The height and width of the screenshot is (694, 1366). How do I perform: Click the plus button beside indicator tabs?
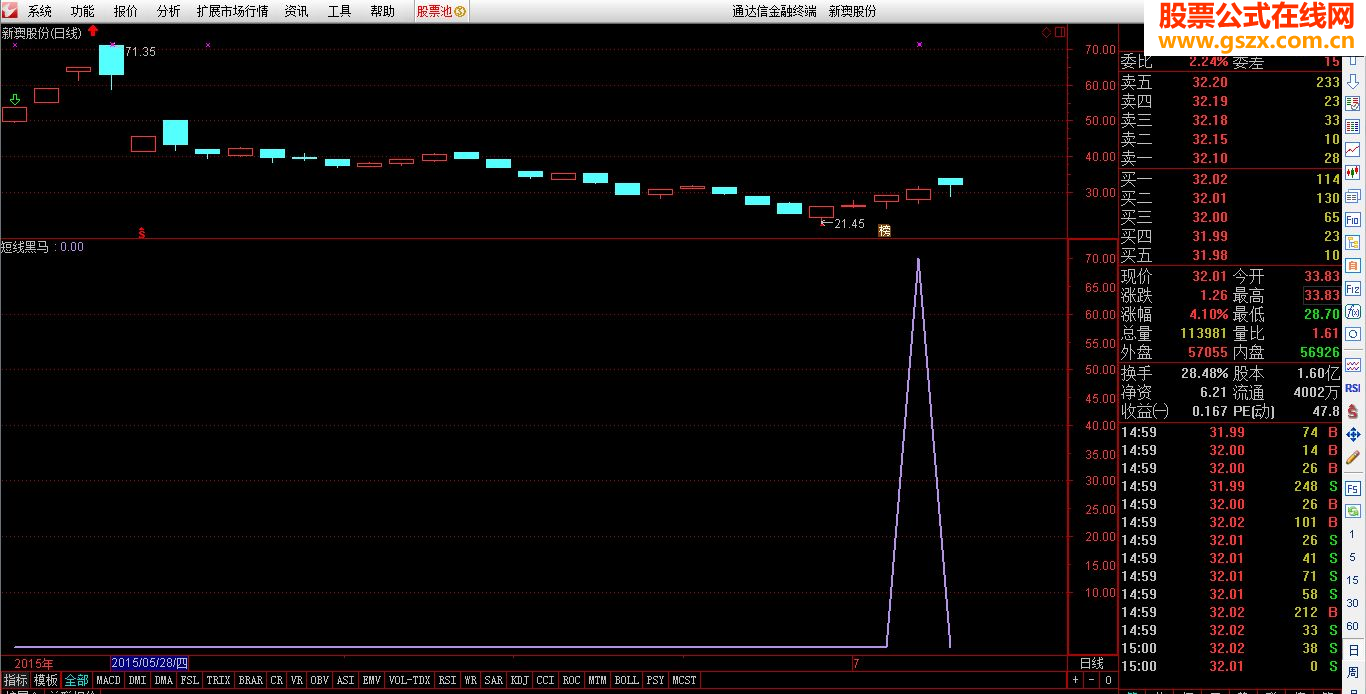[1075, 680]
